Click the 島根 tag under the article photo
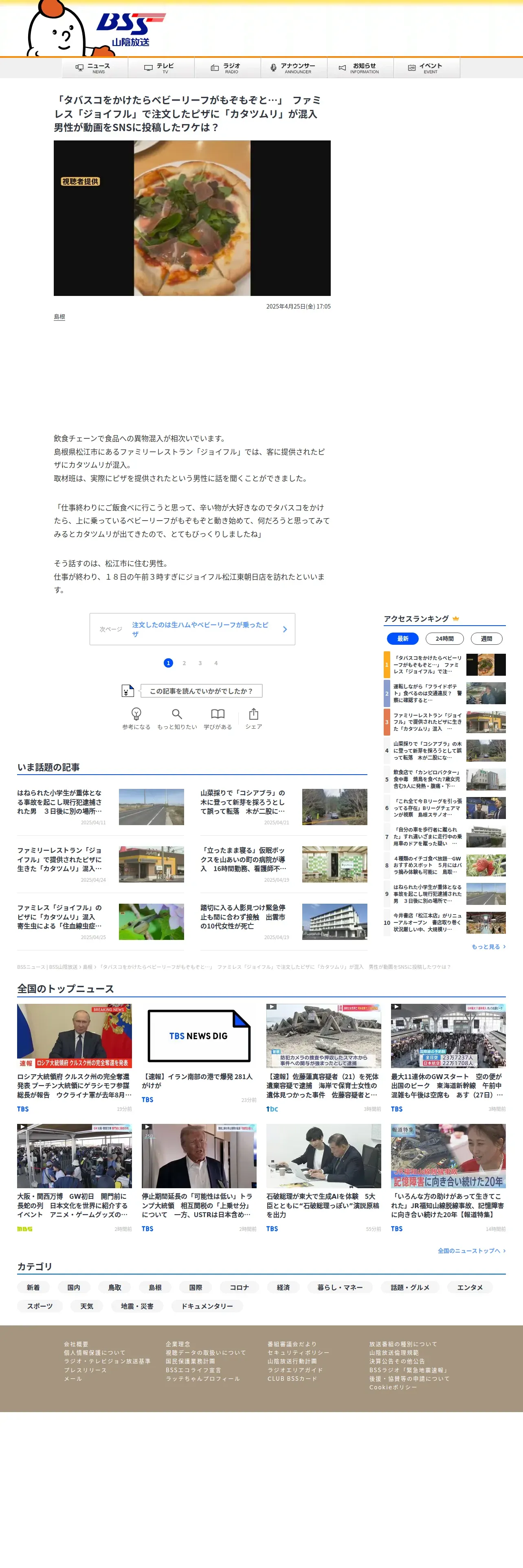The width and height of the screenshot is (523, 1568). [x=59, y=317]
